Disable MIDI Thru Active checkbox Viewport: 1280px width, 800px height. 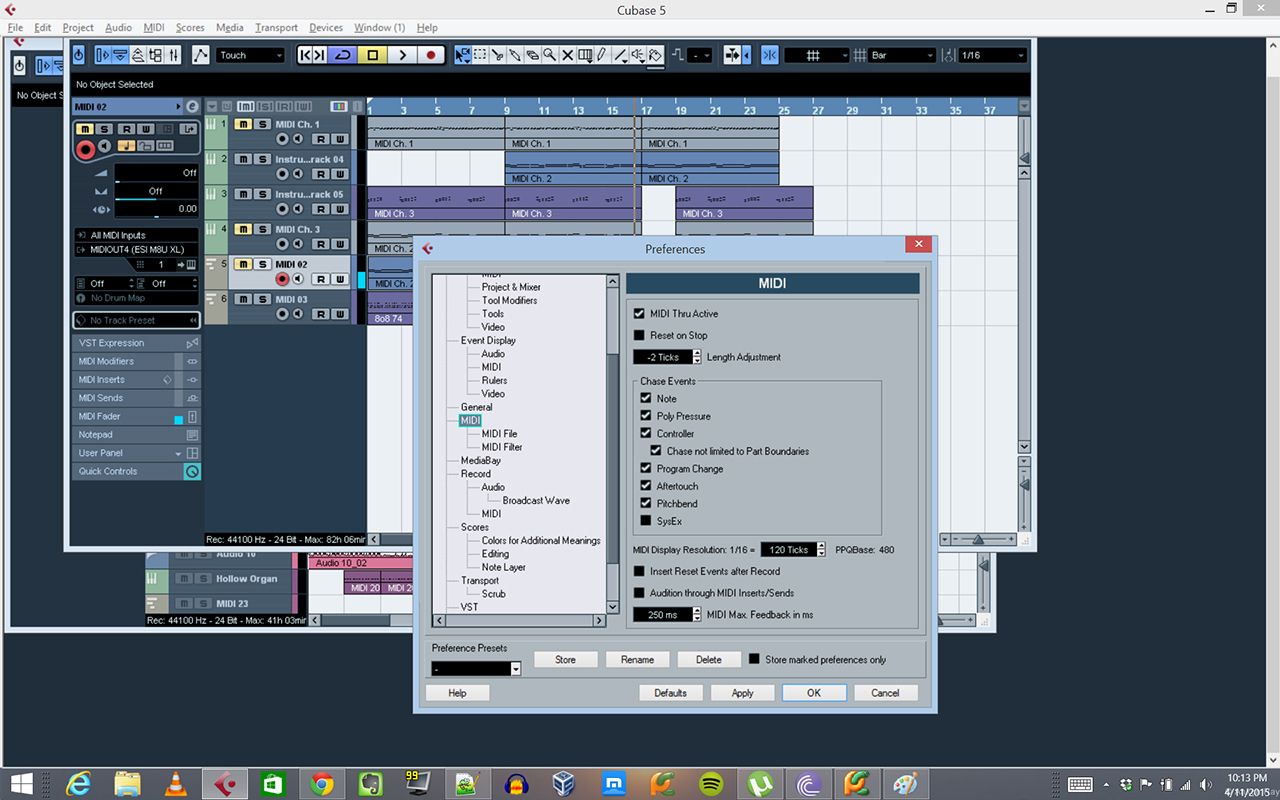pyautogui.click(x=640, y=314)
